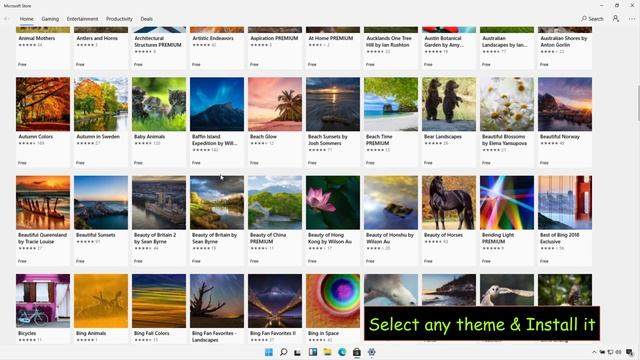Open the Widgets panel icon in taskbar

point(313,352)
